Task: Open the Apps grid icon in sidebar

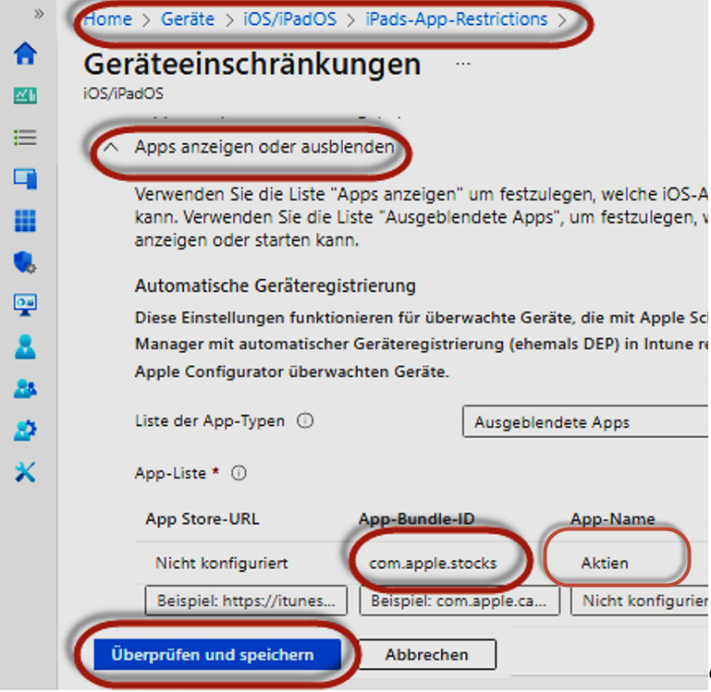Action: click(x=25, y=221)
